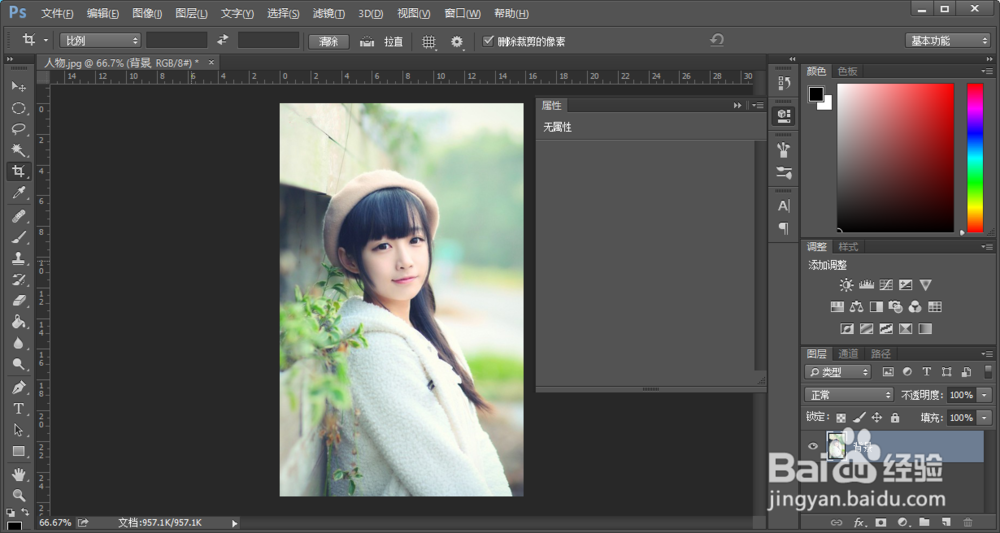Pick a color in the color field
Screen dimensions: 1000x533
pyautogui.click(x=895, y=157)
